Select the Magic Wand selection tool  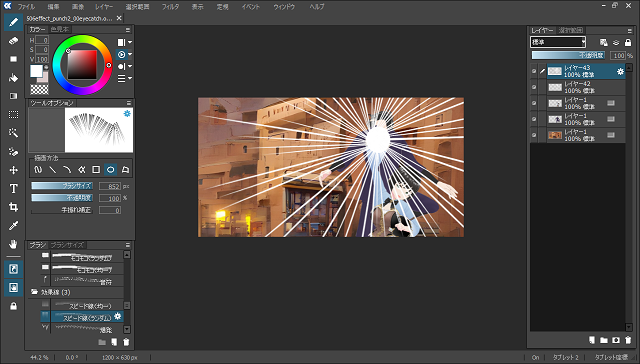(x=13, y=133)
